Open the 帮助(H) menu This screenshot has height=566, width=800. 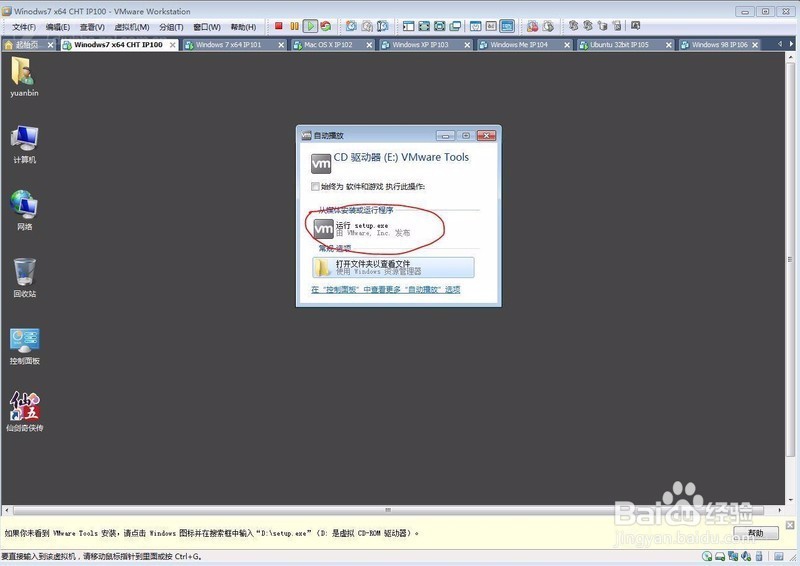[243, 27]
